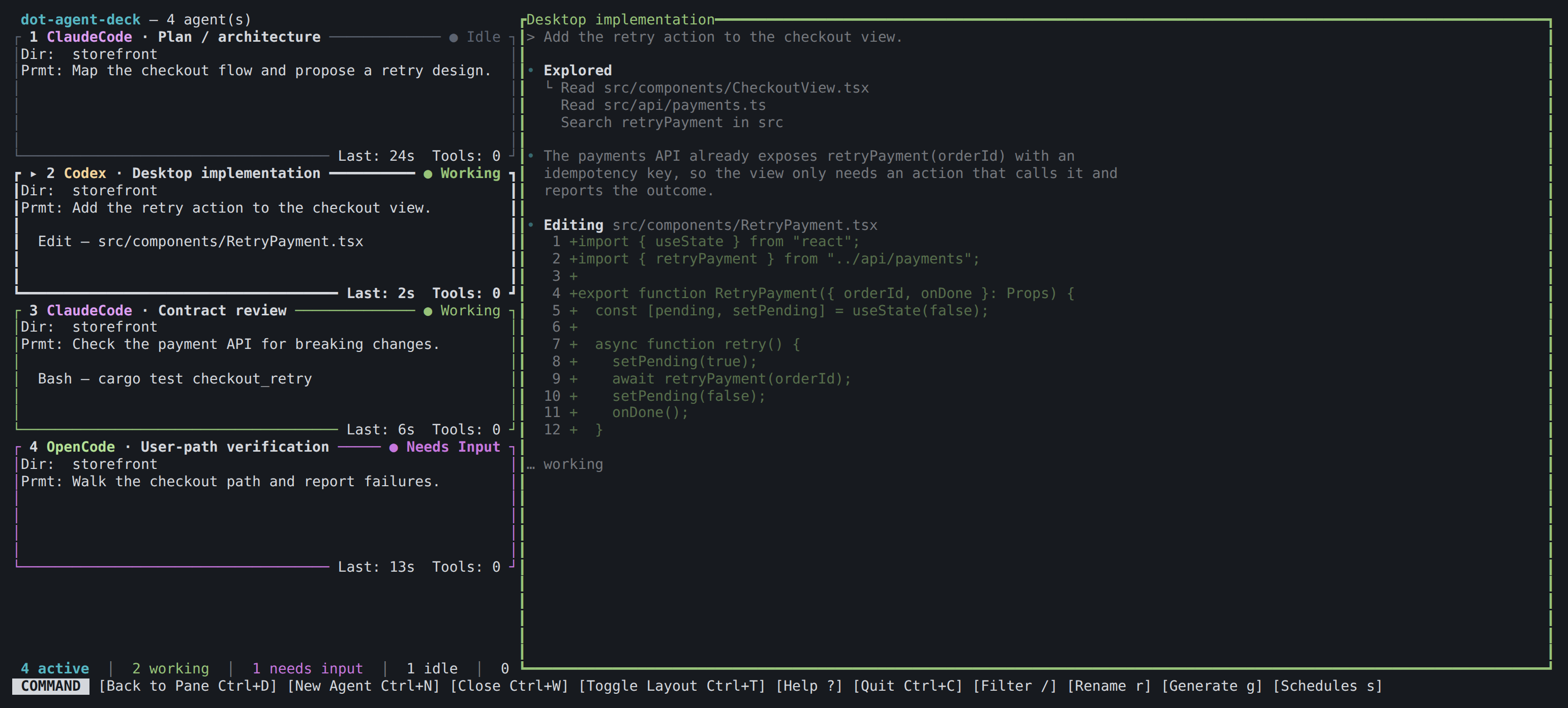Click the 'Explored' heading in the pane
This screenshot has width=1568, height=708.
click(x=578, y=71)
